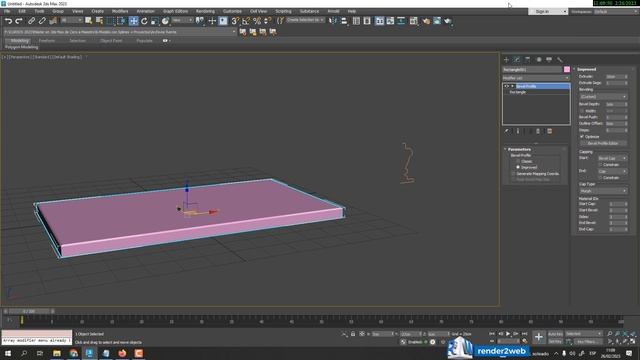Select the Improved radio button
The image size is (640, 360).
518,167
